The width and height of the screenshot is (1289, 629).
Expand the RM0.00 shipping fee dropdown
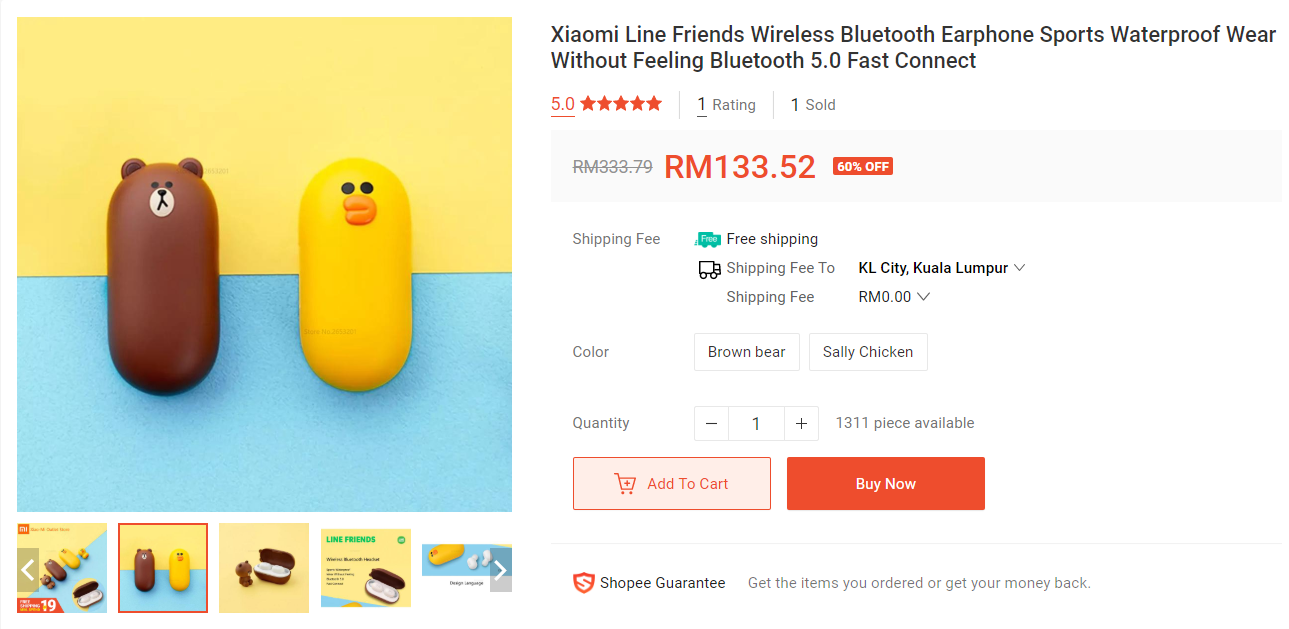pyautogui.click(x=894, y=297)
